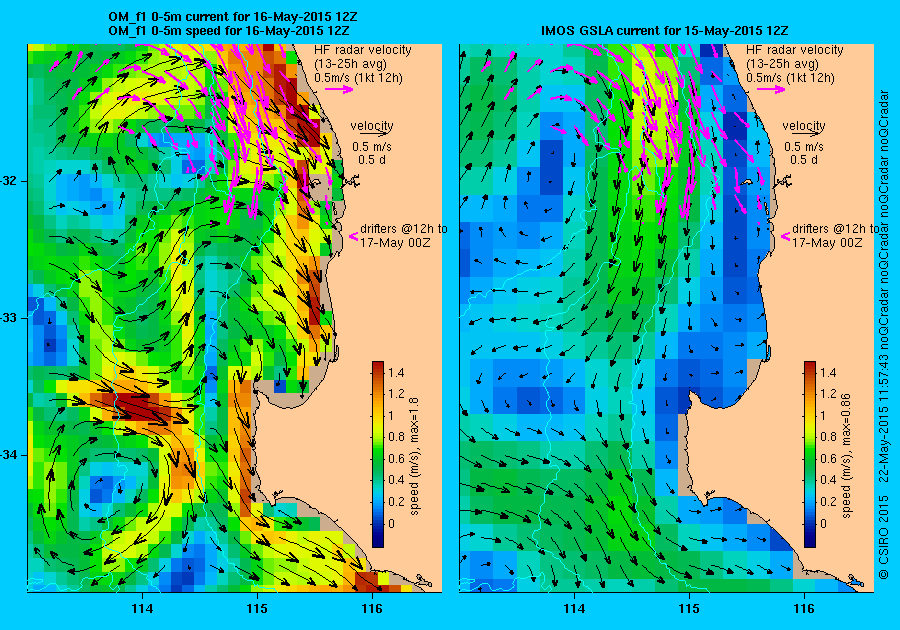
Task: Click 'drifters @12h to' label in OM_f1 map
Action: [x=404, y=228]
